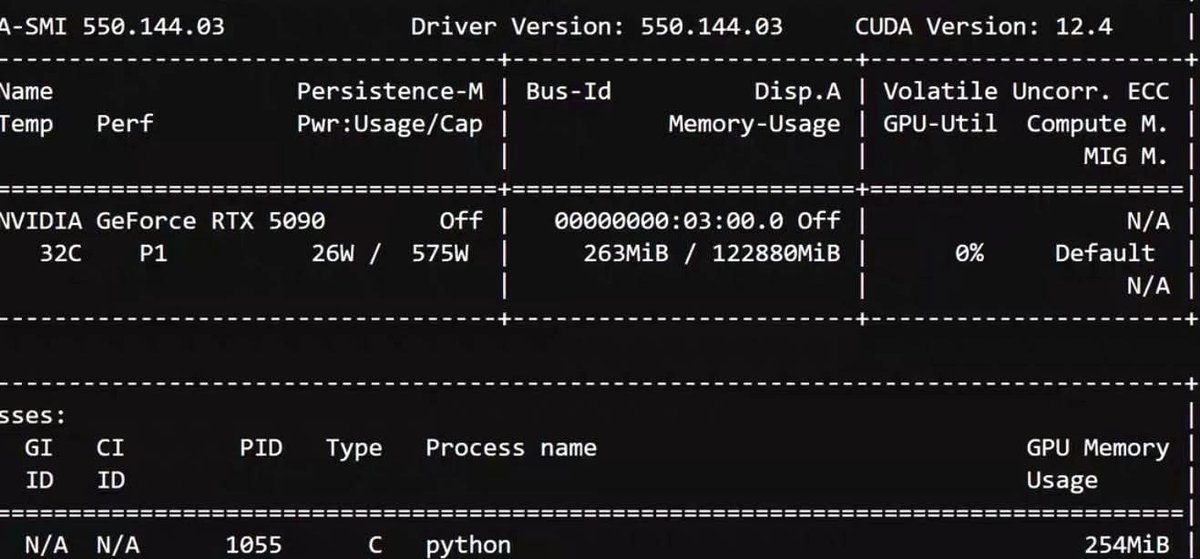Click the 0% GPU utilization value

968,253
